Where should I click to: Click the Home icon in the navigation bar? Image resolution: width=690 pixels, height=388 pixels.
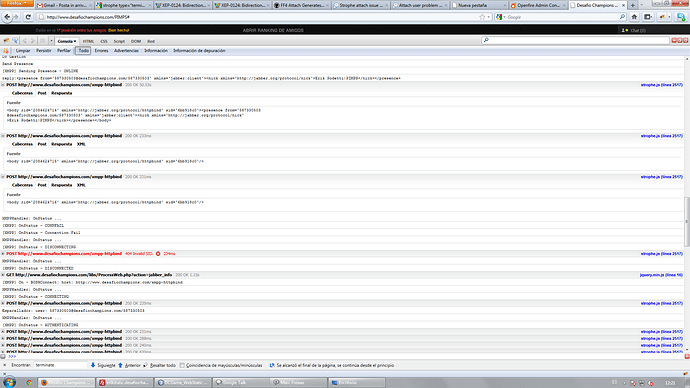coord(634,17)
